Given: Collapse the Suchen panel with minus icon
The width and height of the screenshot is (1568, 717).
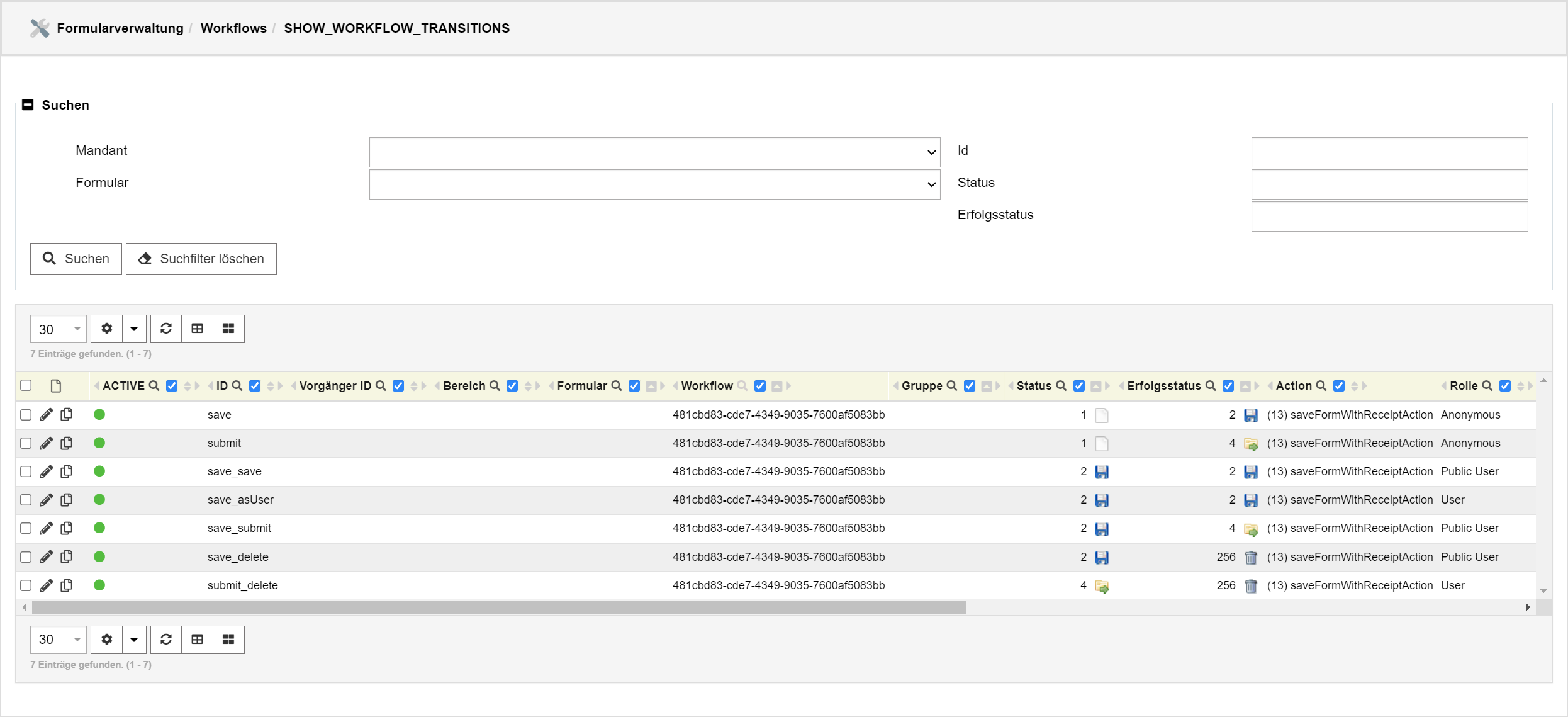Looking at the screenshot, I should [x=28, y=104].
